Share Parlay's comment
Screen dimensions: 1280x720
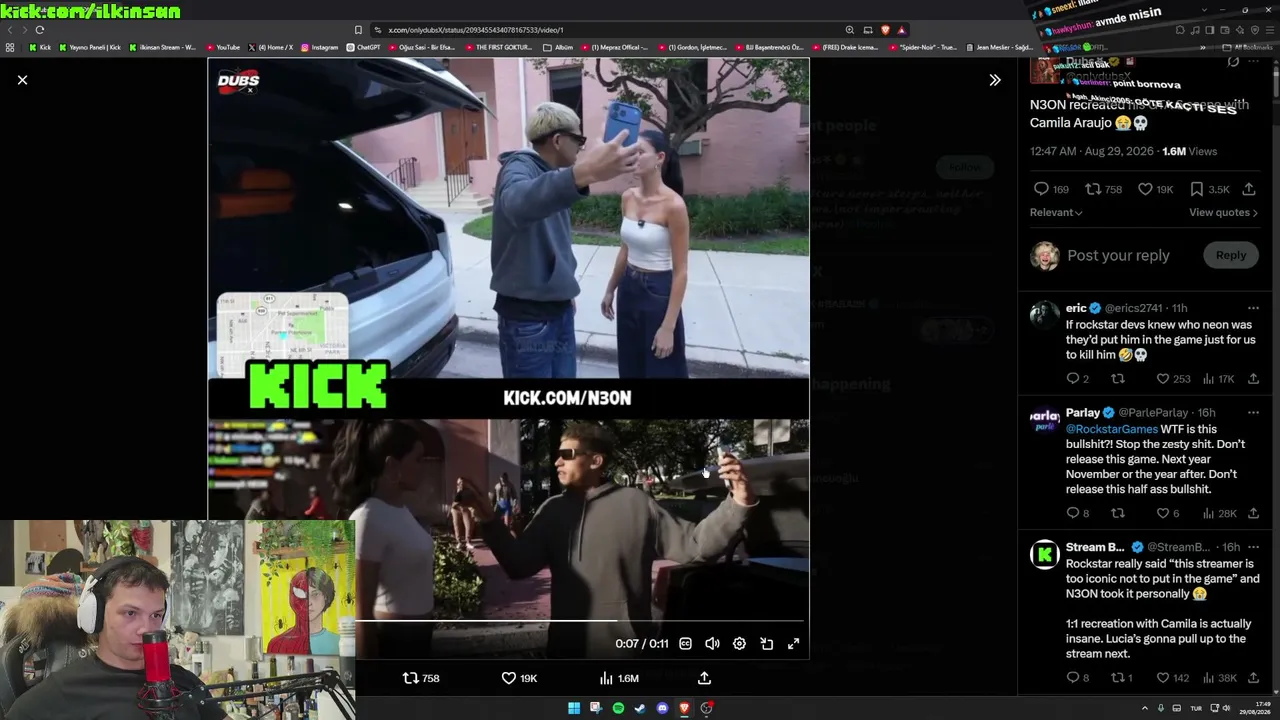1253,513
